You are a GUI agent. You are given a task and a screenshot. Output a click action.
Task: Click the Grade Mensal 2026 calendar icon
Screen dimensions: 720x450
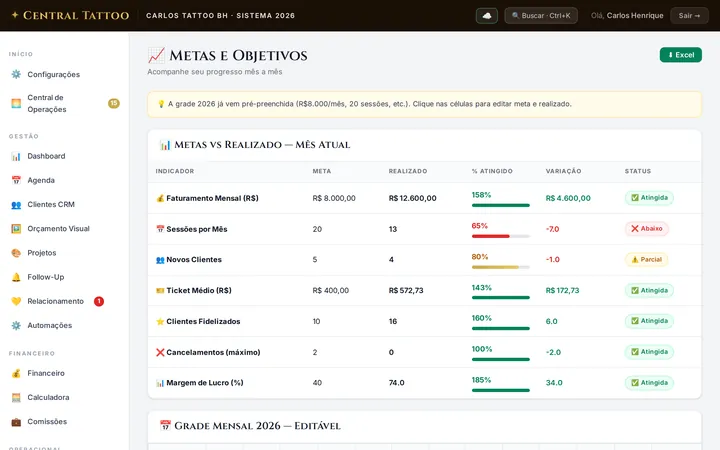pos(165,426)
